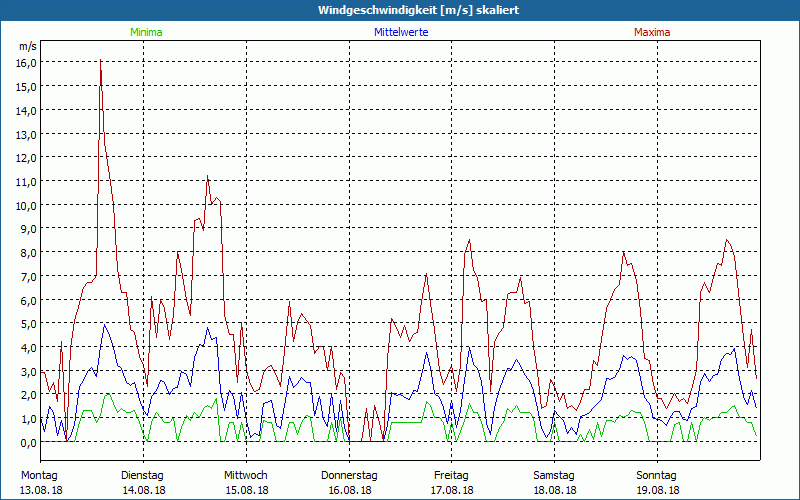The image size is (800, 500).
Task: Click the 5,0 y-axis tick label
Action: (x=27, y=323)
